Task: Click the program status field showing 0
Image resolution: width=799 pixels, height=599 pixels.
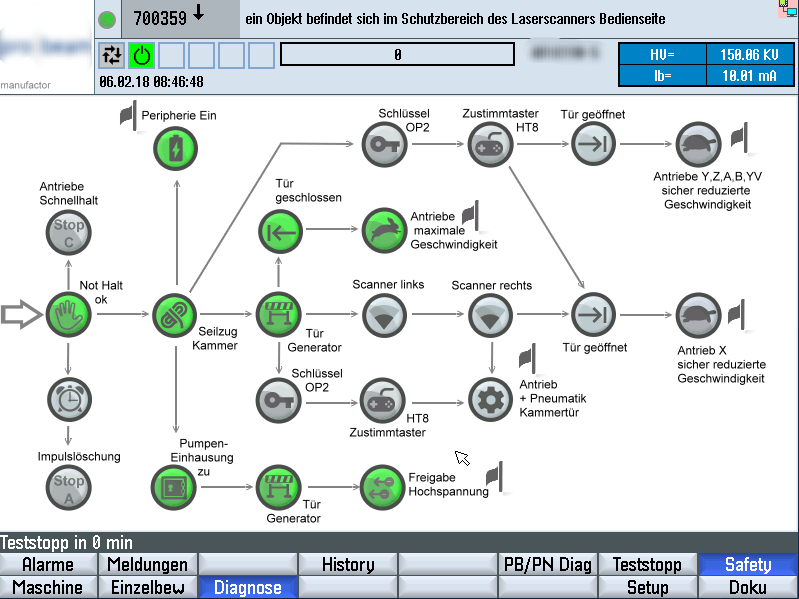Action: (x=397, y=55)
